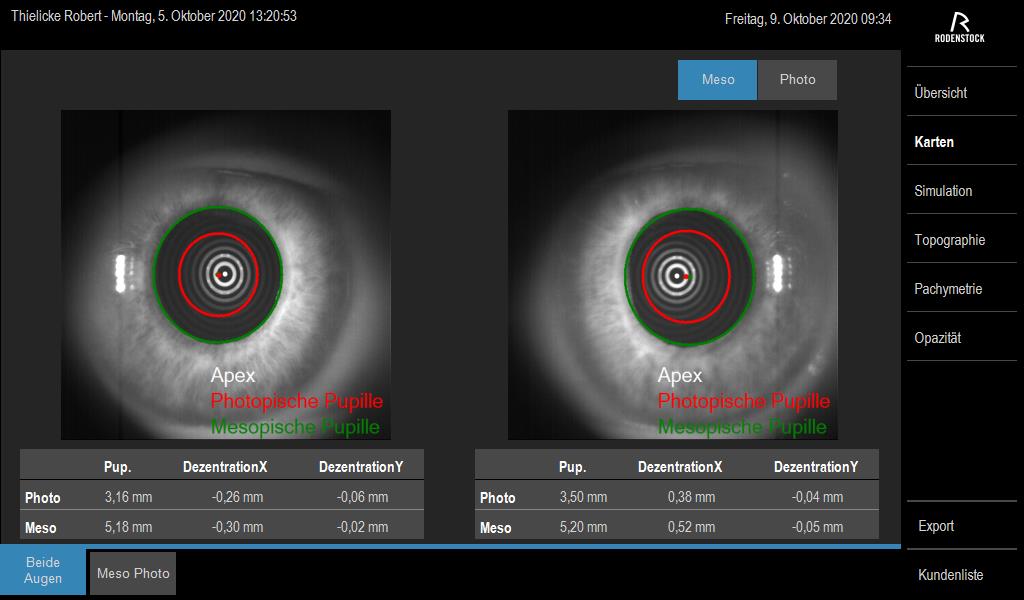Open the Meso Photo view
Viewport: 1024px width, 600px height.
point(133,573)
